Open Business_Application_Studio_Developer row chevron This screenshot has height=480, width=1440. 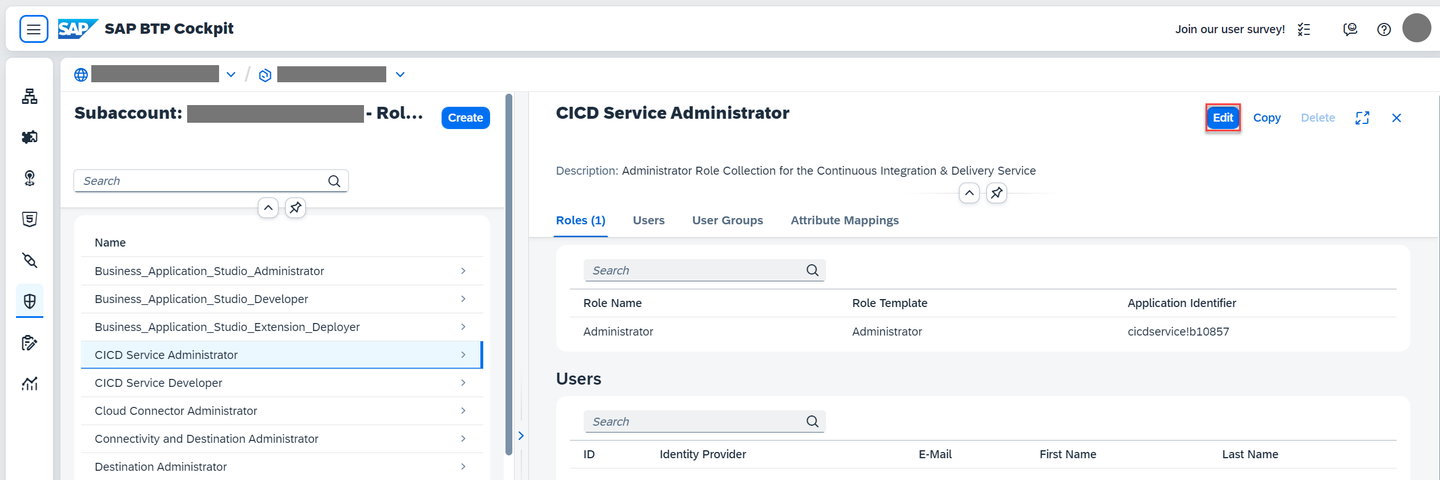tap(463, 299)
